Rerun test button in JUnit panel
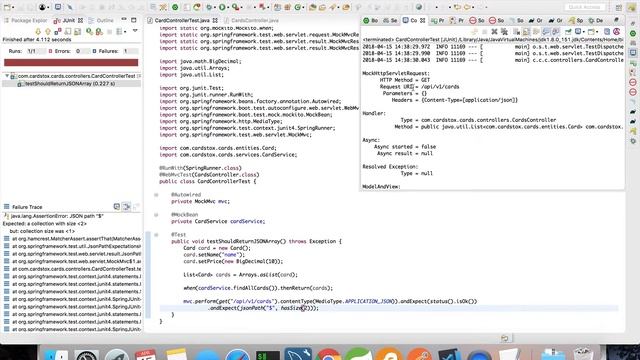Image resolution: width=640 pixels, height=360 pixels. coord(89,31)
